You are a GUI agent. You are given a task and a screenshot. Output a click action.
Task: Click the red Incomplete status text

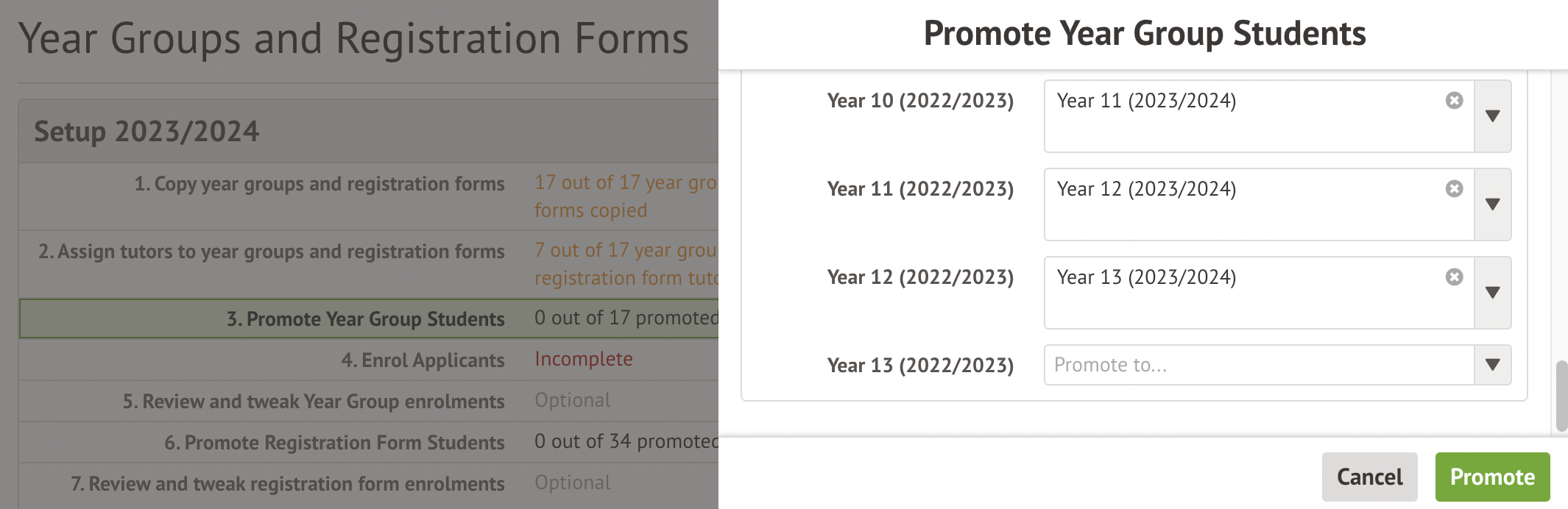tap(583, 359)
